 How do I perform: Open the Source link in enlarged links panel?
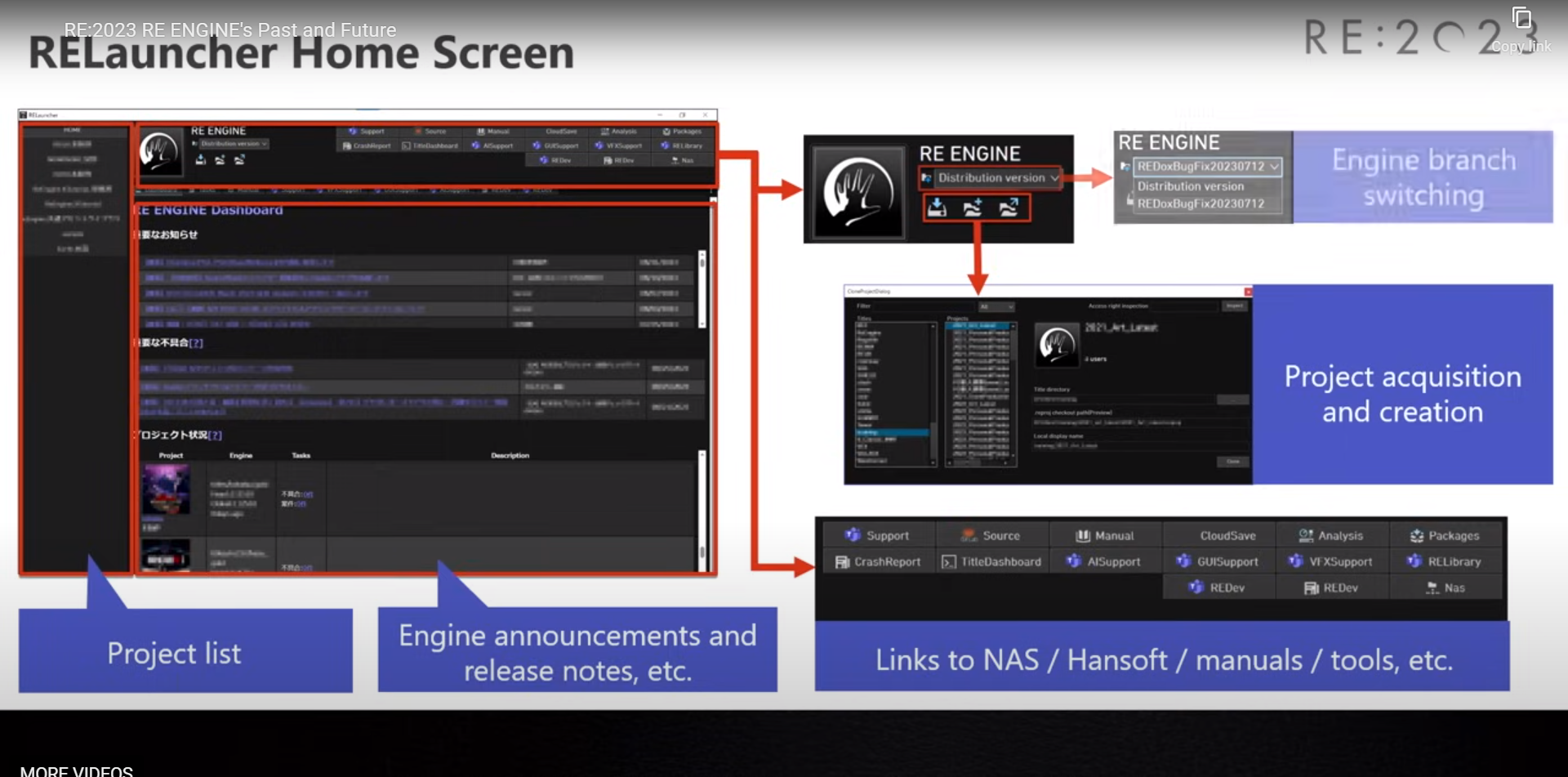(991, 535)
